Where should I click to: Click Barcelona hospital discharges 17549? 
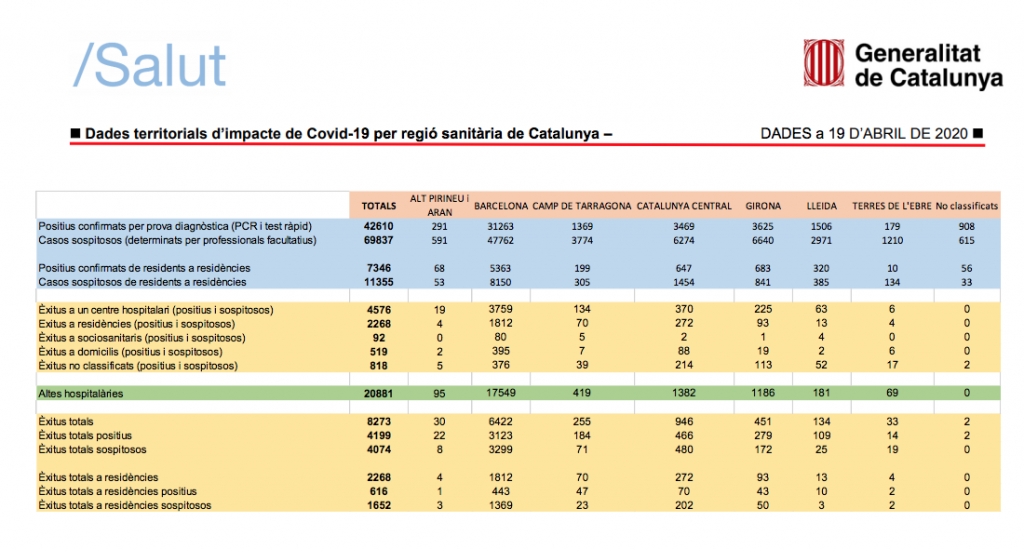tap(501, 393)
